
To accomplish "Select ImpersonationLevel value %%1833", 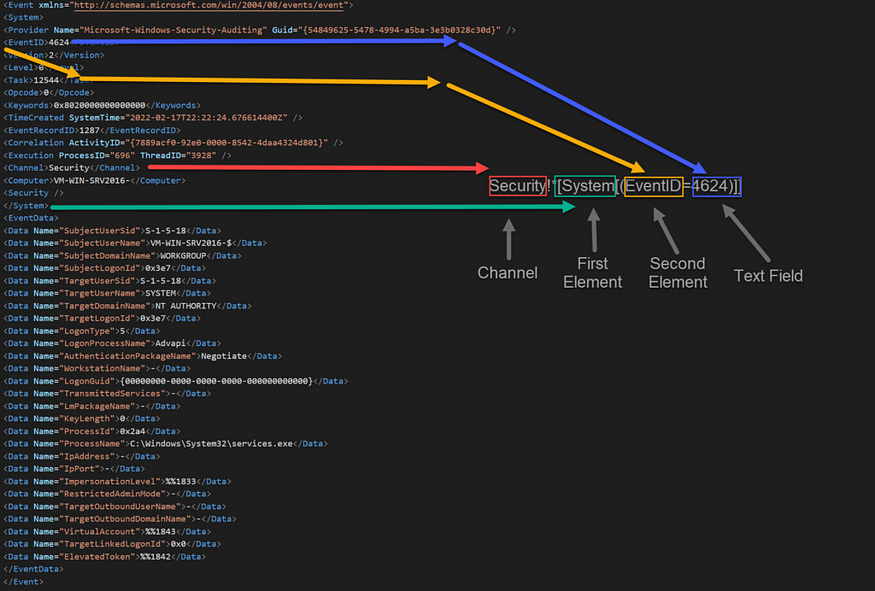I will click(x=180, y=482).
